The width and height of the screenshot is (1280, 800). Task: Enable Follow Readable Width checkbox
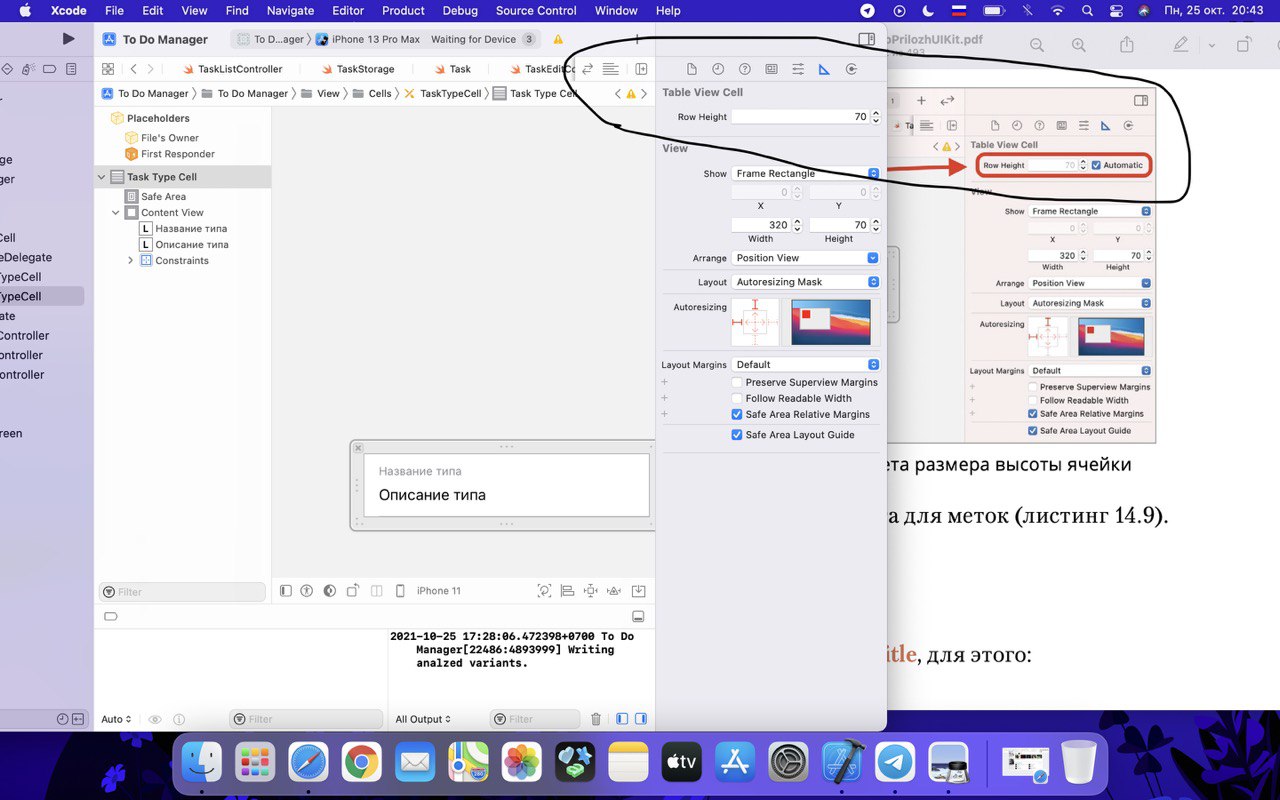pos(737,398)
